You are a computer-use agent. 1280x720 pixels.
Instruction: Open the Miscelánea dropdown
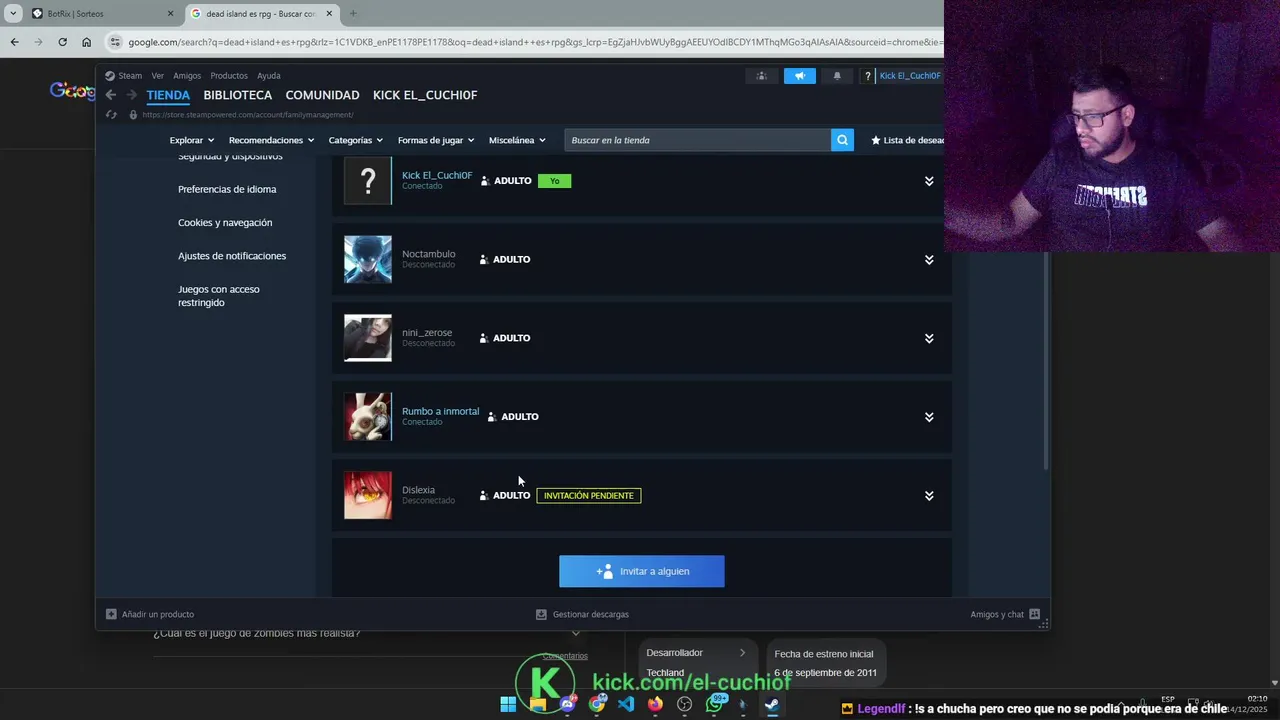tap(517, 140)
